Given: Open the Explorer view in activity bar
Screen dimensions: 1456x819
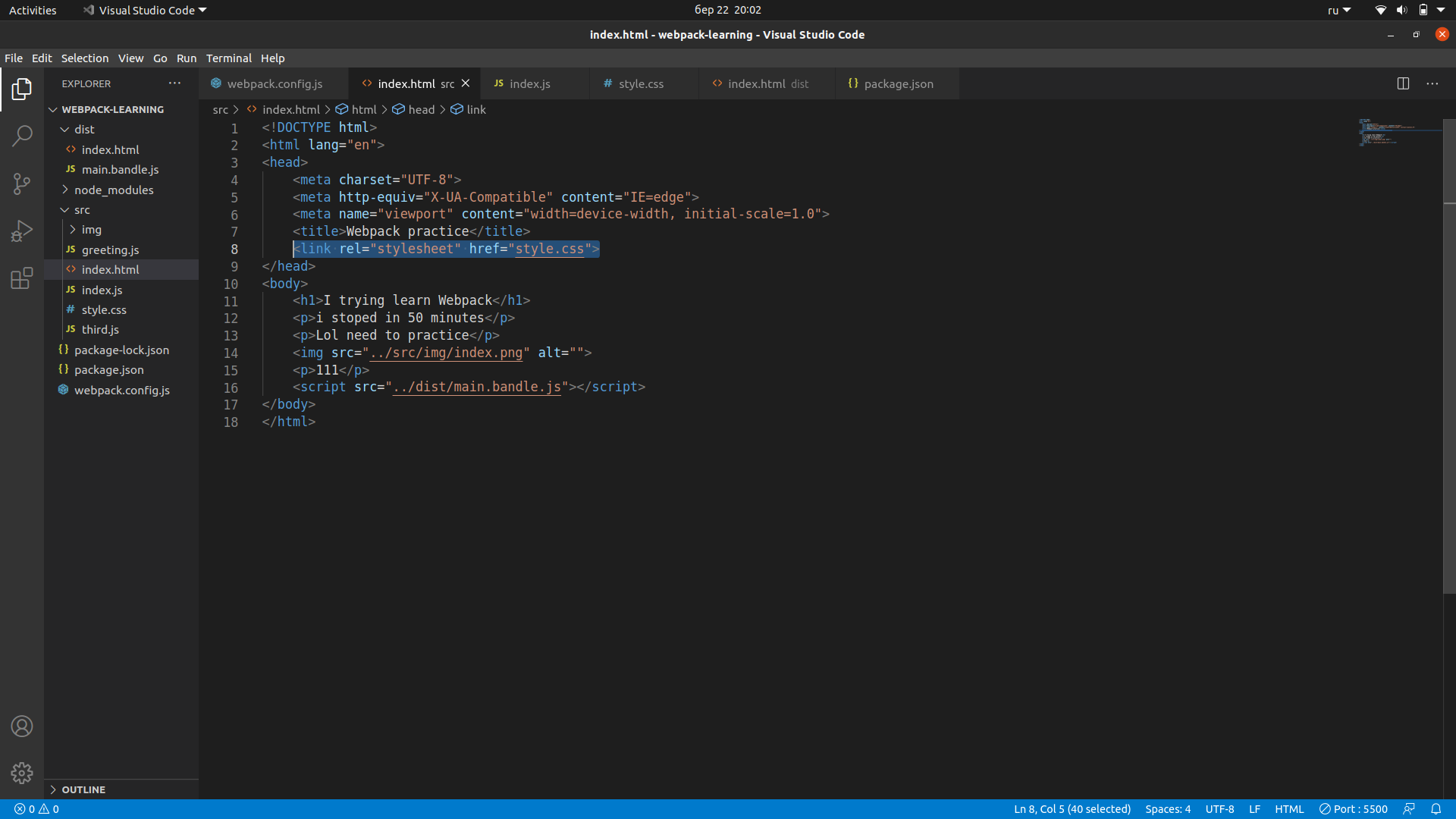Looking at the screenshot, I should pyautogui.click(x=22, y=89).
